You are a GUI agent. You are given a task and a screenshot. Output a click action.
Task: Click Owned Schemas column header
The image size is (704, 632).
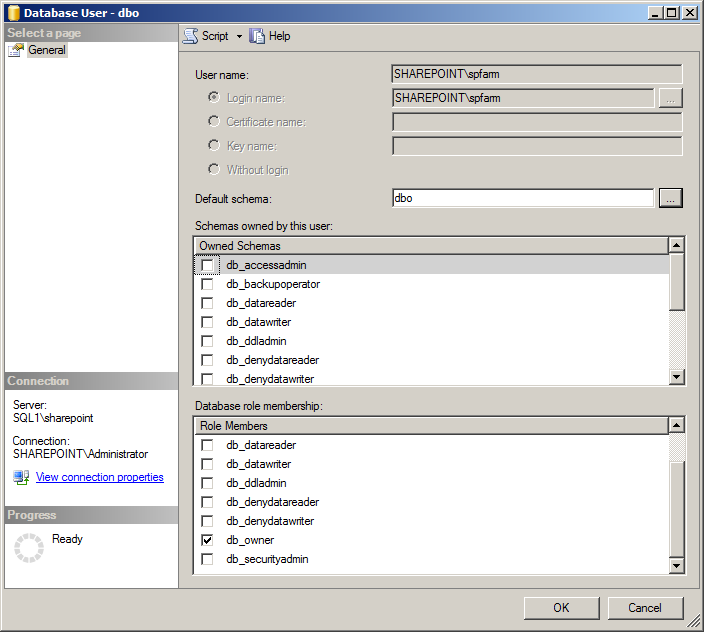431,246
